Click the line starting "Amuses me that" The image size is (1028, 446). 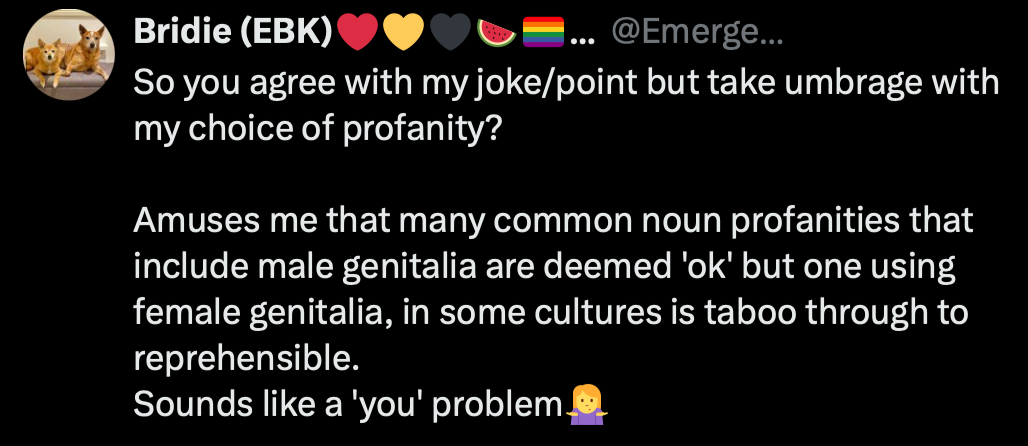553,220
